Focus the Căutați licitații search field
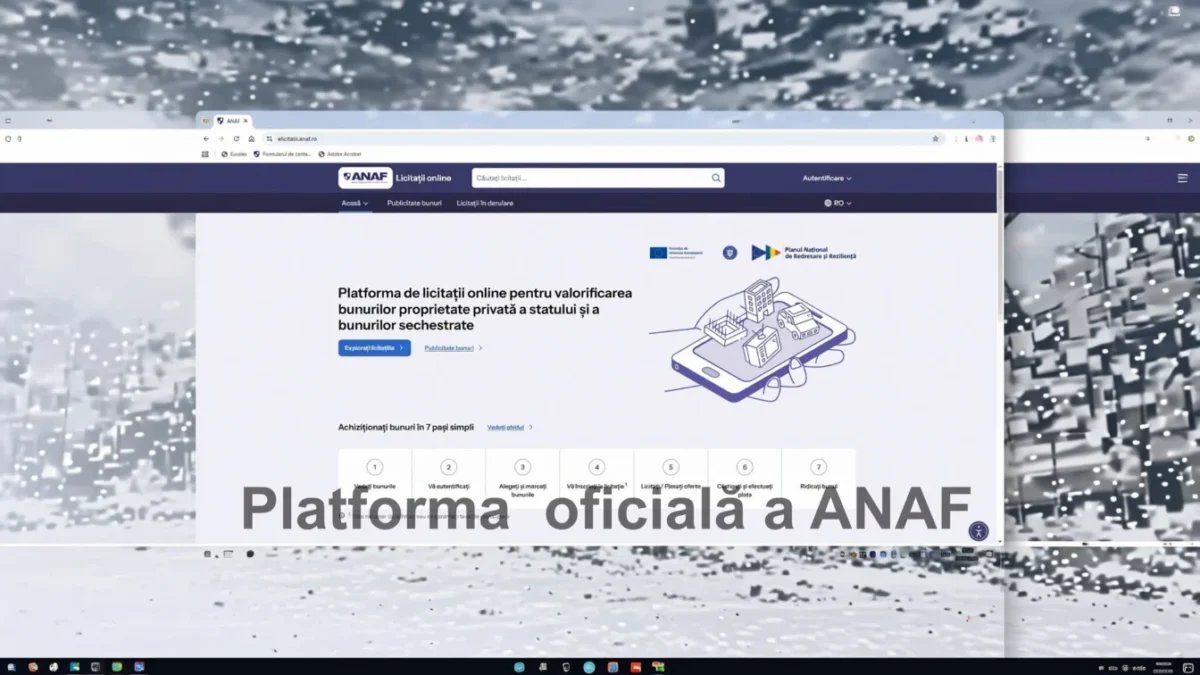The width and height of the screenshot is (1200, 675). (598, 178)
